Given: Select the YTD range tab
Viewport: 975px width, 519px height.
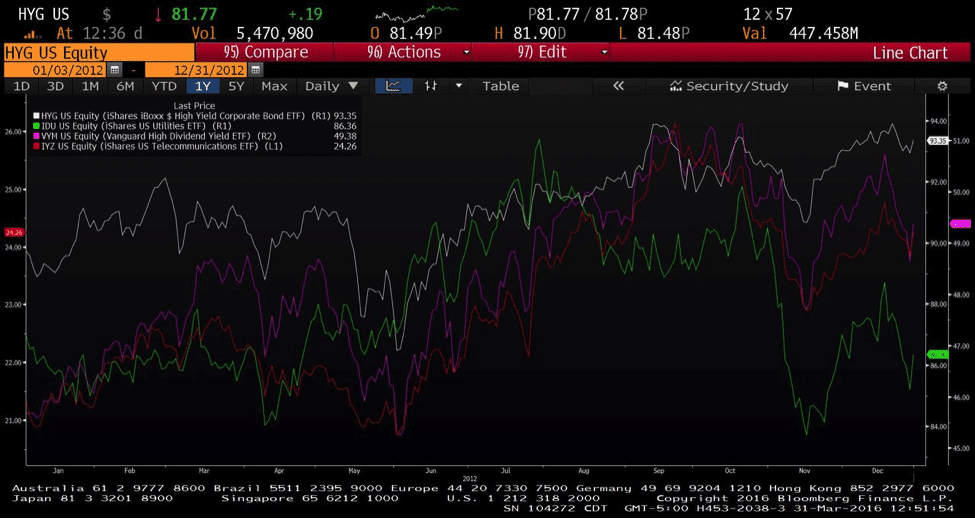Looking at the screenshot, I should click(165, 86).
